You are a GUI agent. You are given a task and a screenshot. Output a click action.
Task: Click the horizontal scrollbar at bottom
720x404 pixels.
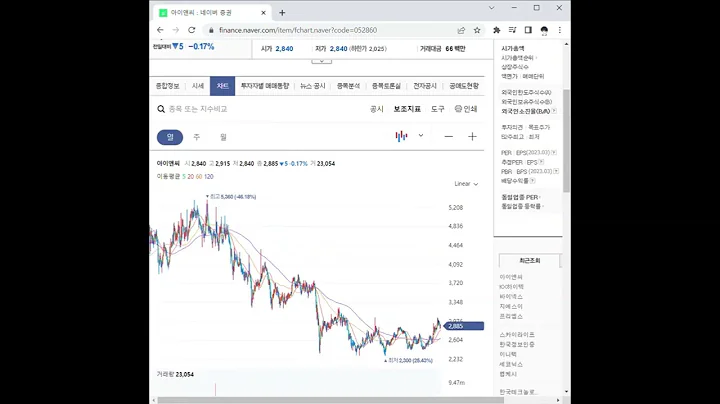(331, 400)
